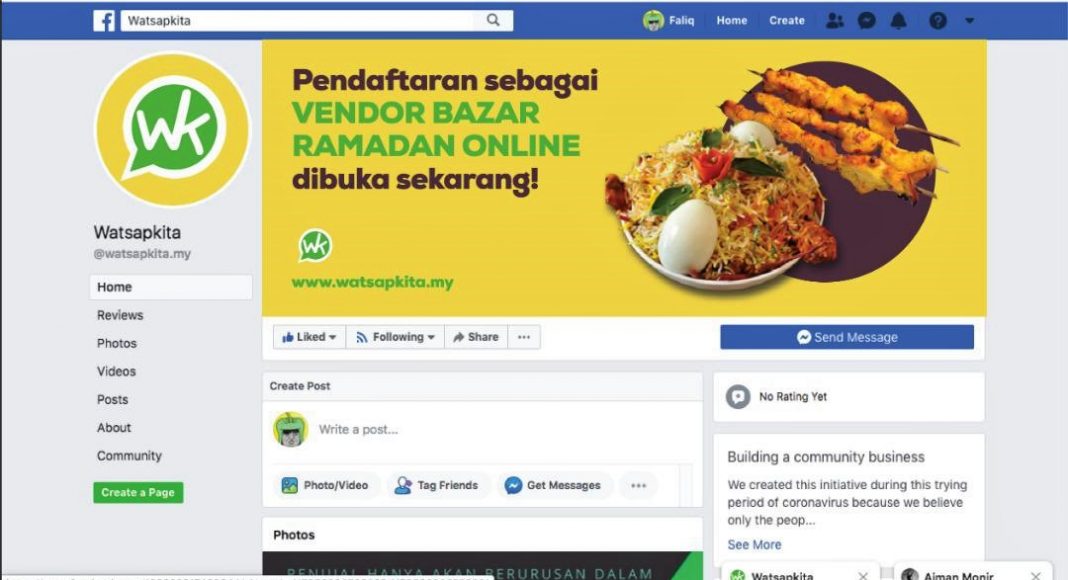Click the Faliq profile avatar
Screen dimensions: 1068x580
tap(653, 20)
